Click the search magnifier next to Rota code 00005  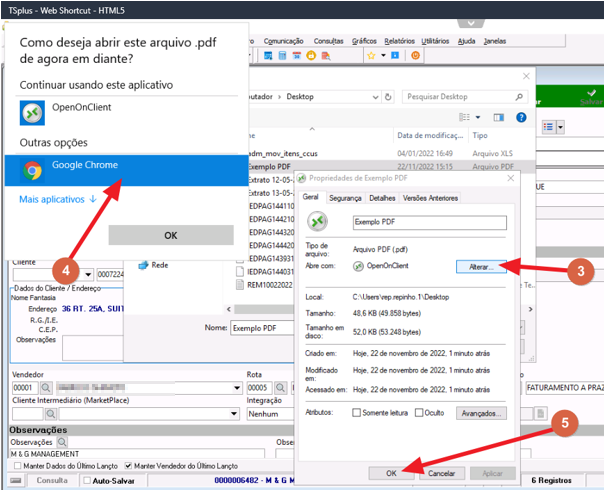click(x=280, y=388)
